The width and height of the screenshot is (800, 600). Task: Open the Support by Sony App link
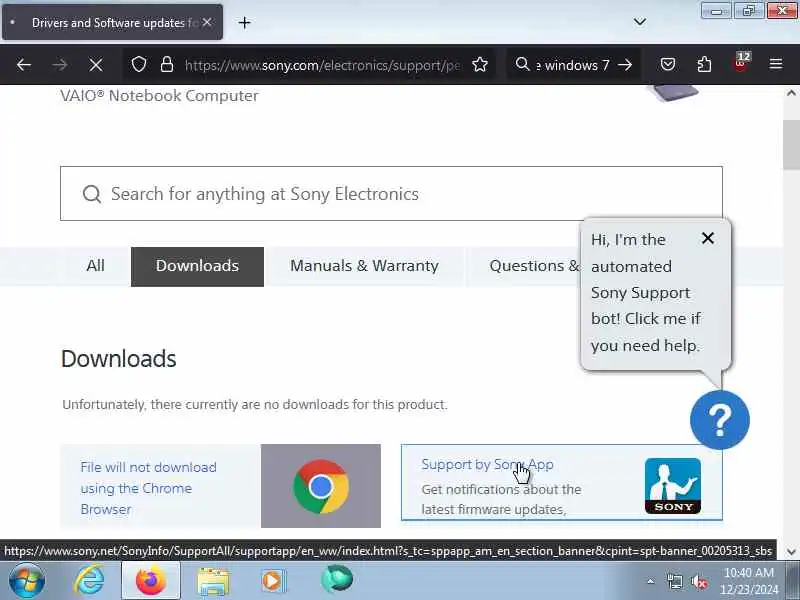487,464
